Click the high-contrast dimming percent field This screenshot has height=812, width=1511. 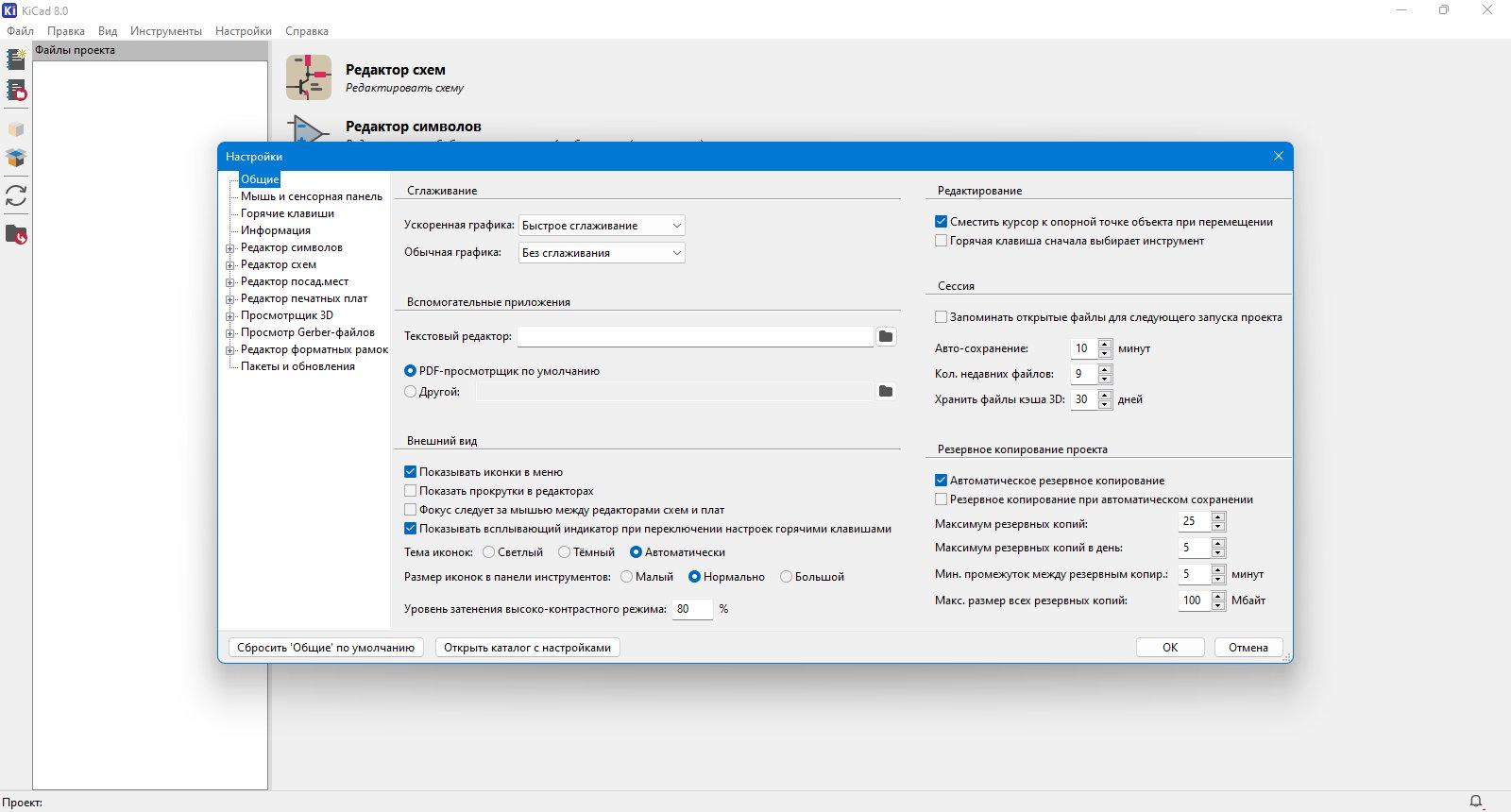pyautogui.click(x=692, y=609)
